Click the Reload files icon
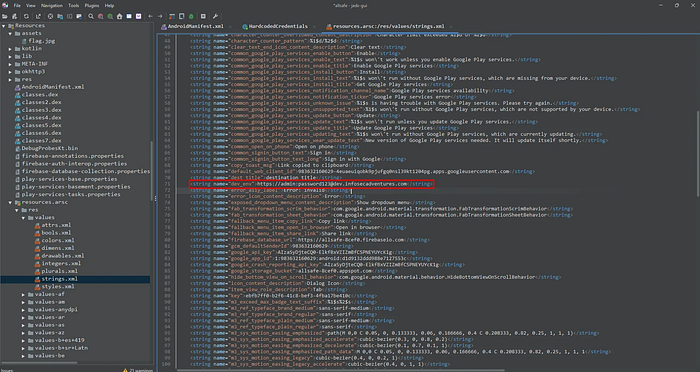The height and width of the screenshot is (372, 700). tap(26, 17)
